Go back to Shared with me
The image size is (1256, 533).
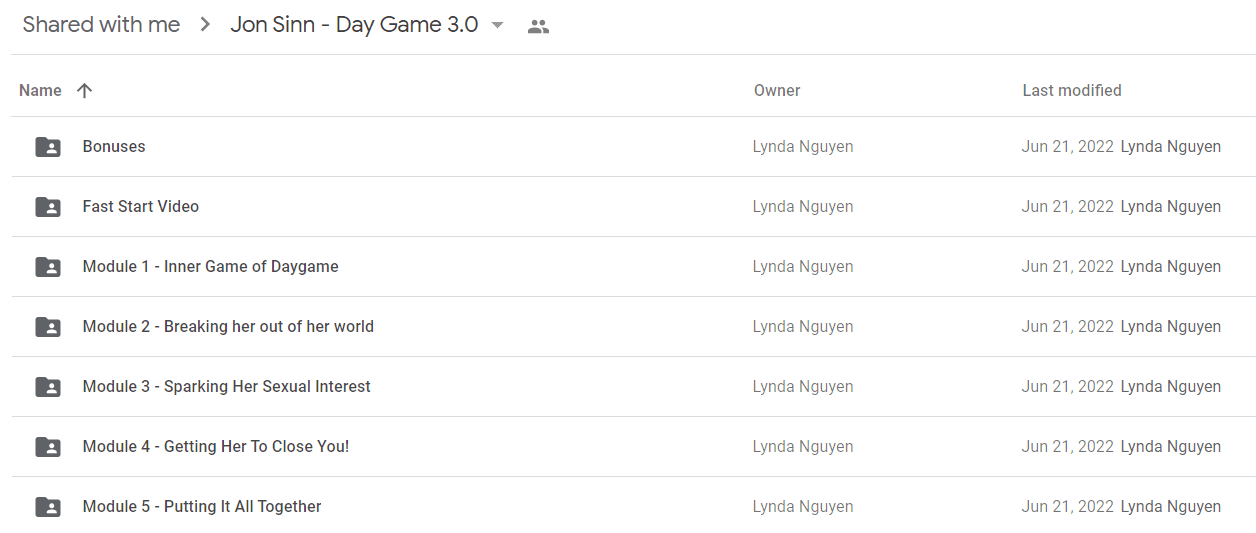pos(101,25)
